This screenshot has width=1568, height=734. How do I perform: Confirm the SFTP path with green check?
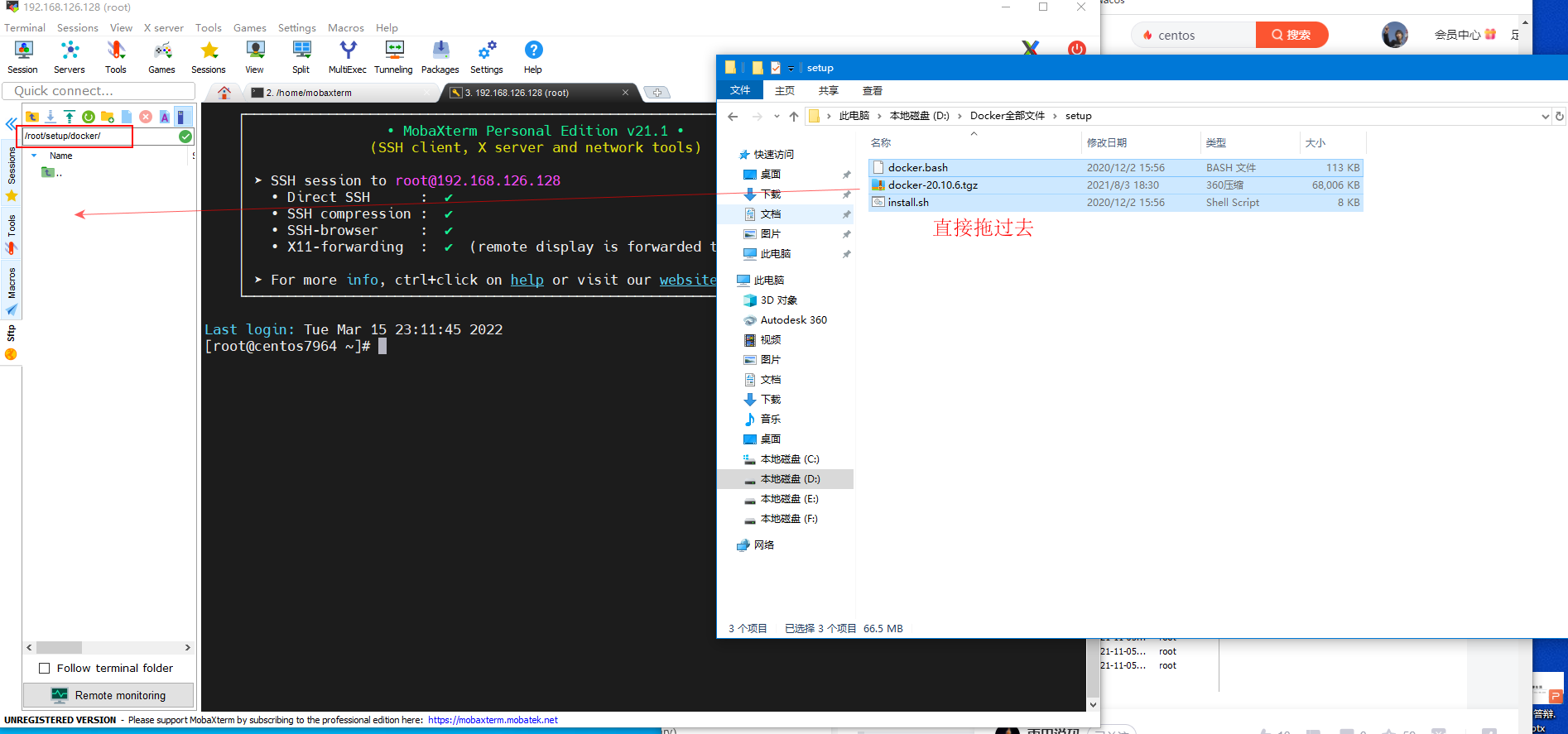(185, 137)
